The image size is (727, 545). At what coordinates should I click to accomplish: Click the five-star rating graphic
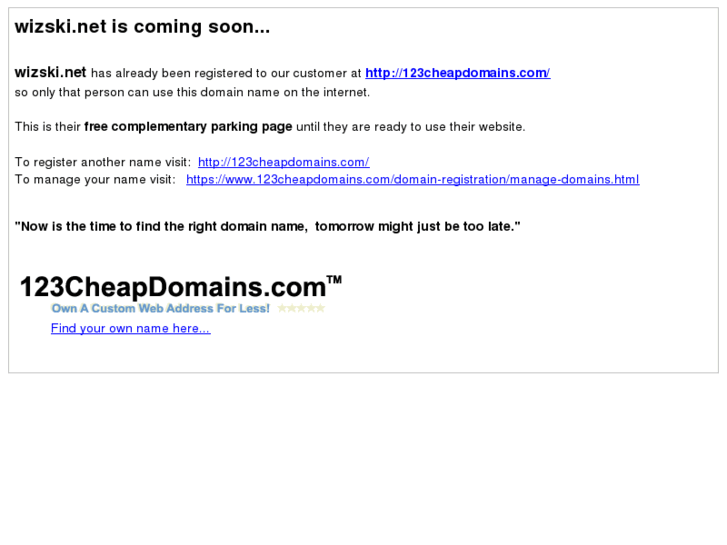[x=301, y=308]
